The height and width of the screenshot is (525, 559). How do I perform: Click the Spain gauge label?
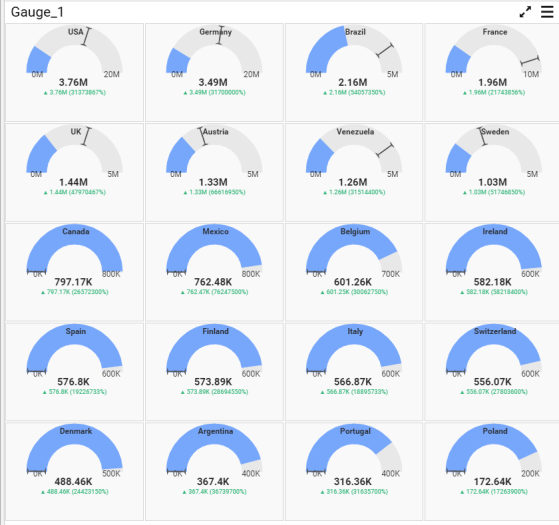(x=76, y=331)
